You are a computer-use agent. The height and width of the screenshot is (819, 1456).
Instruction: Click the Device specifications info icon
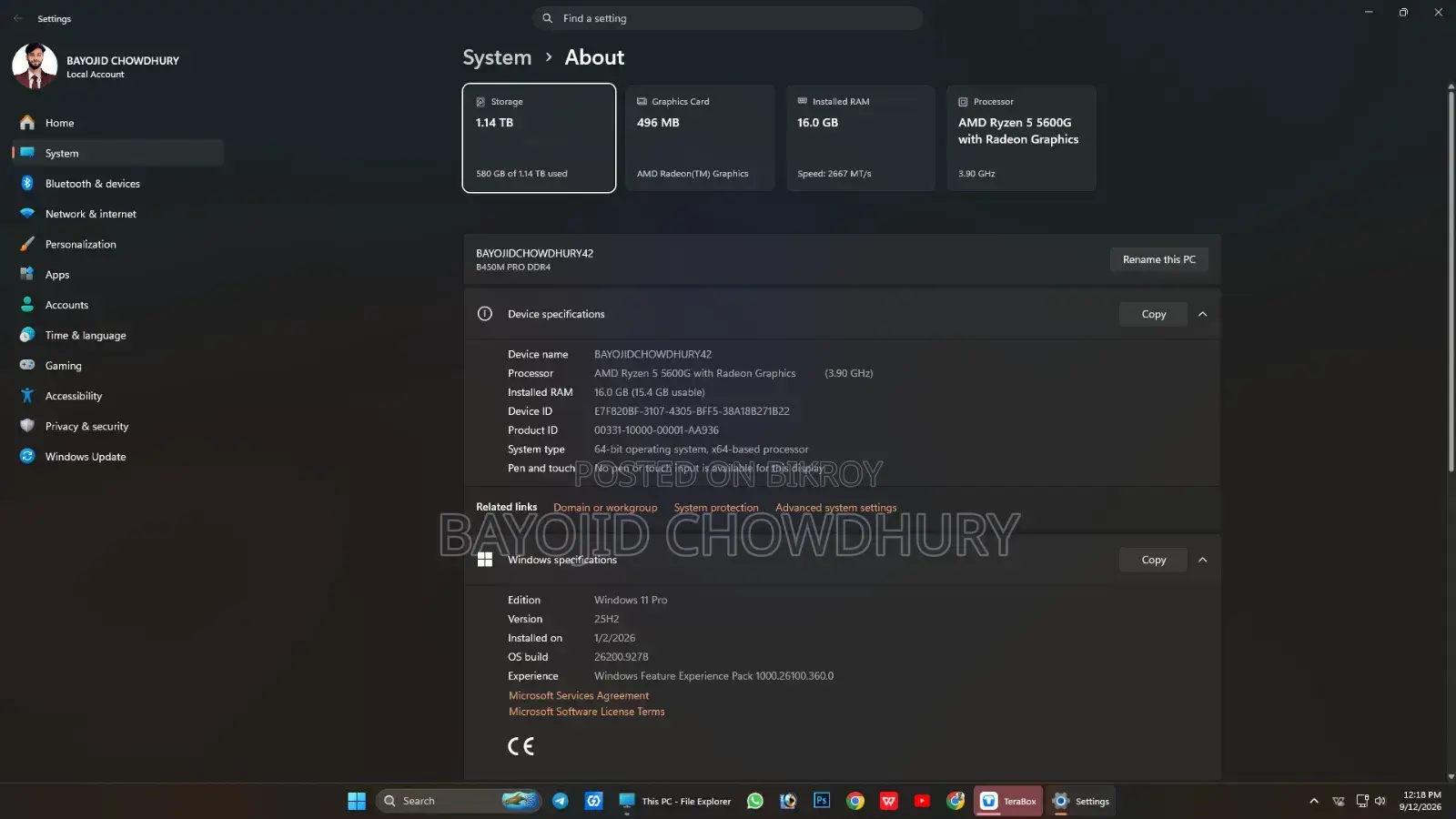[485, 314]
